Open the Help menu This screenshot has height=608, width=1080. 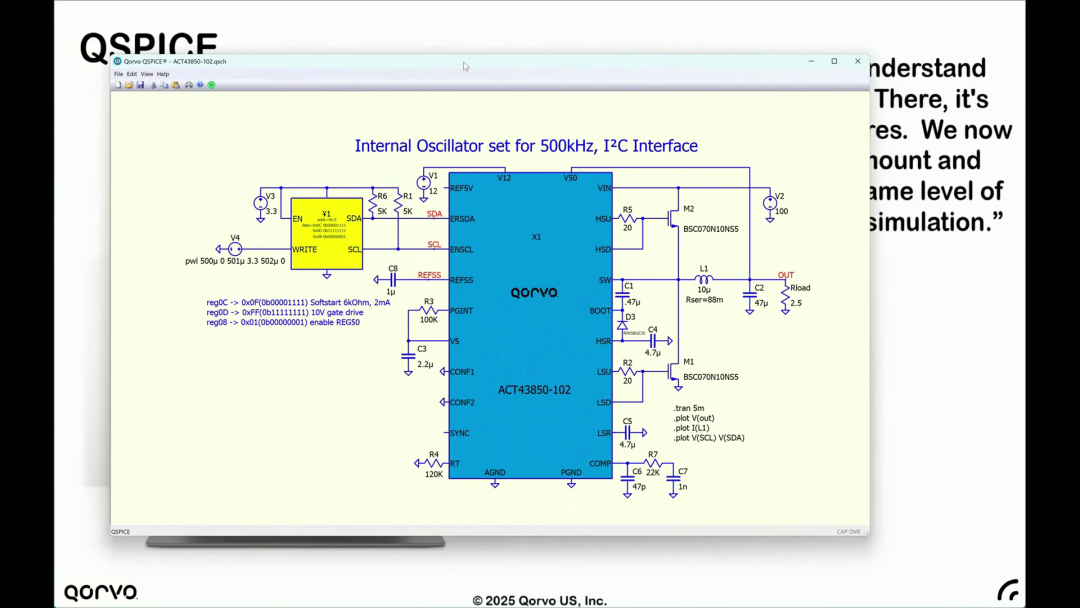coord(163,74)
